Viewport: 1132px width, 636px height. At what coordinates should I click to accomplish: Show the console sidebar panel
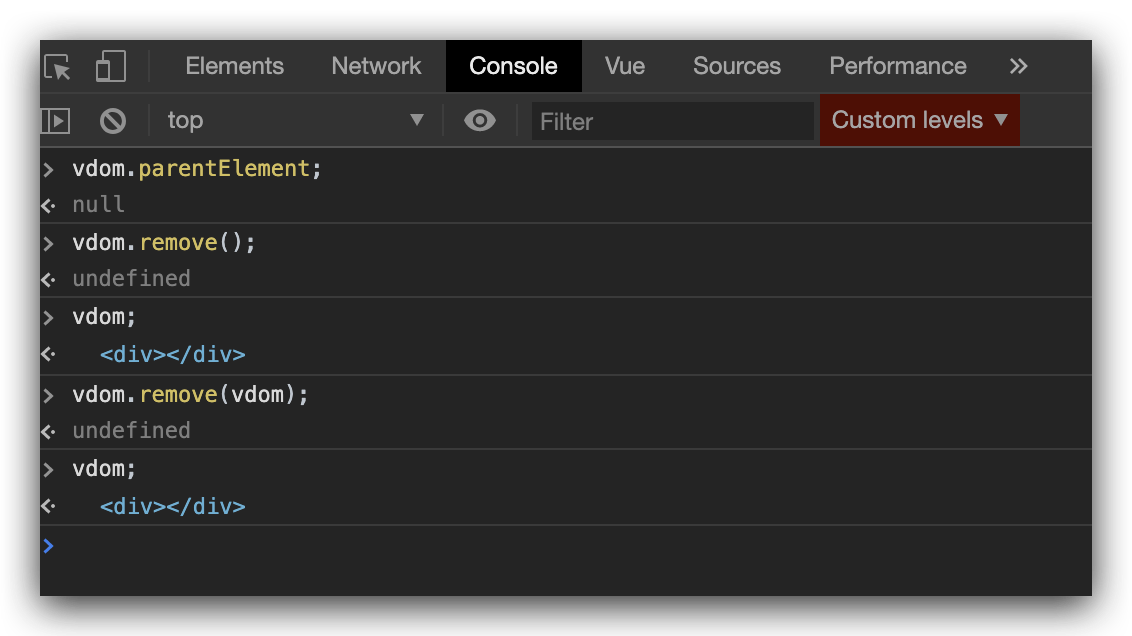click(55, 121)
